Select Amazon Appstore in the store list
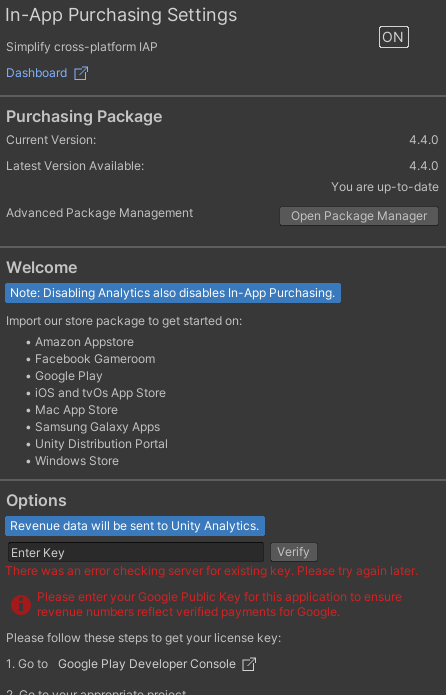 84,342
